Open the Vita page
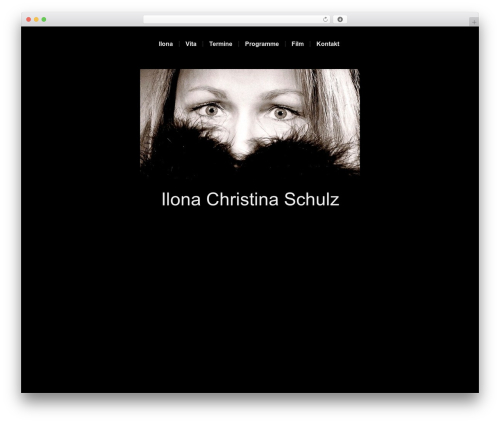Image resolution: width=500 pixels, height=423 pixels. click(x=191, y=44)
